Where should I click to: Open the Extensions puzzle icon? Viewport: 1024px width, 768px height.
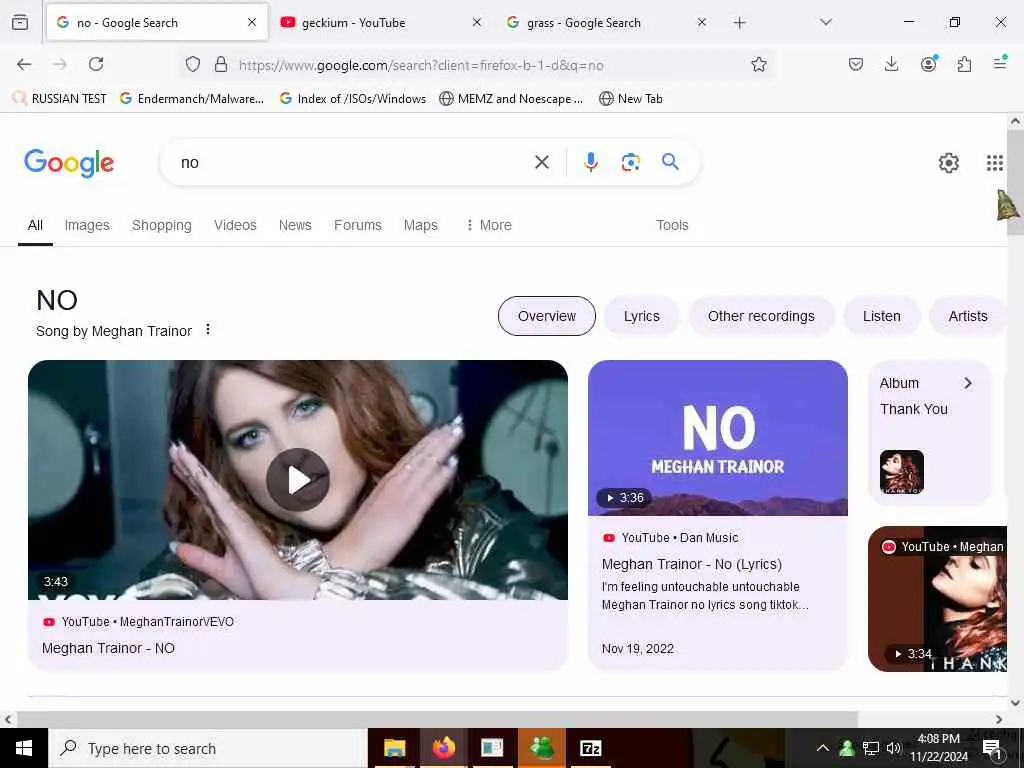[x=964, y=64]
